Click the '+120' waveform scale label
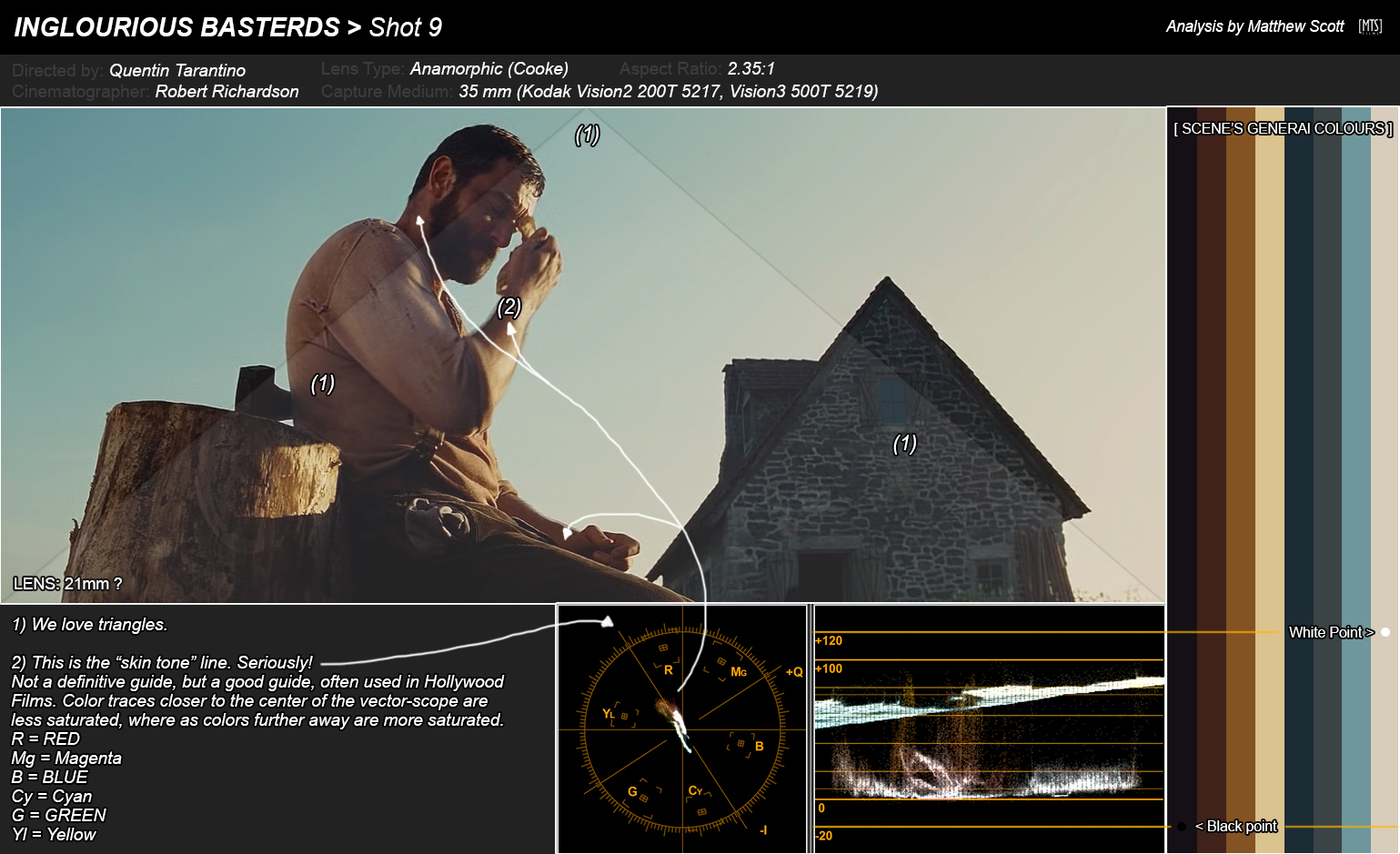The height and width of the screenshot is (854, 1400). (829, 640)
